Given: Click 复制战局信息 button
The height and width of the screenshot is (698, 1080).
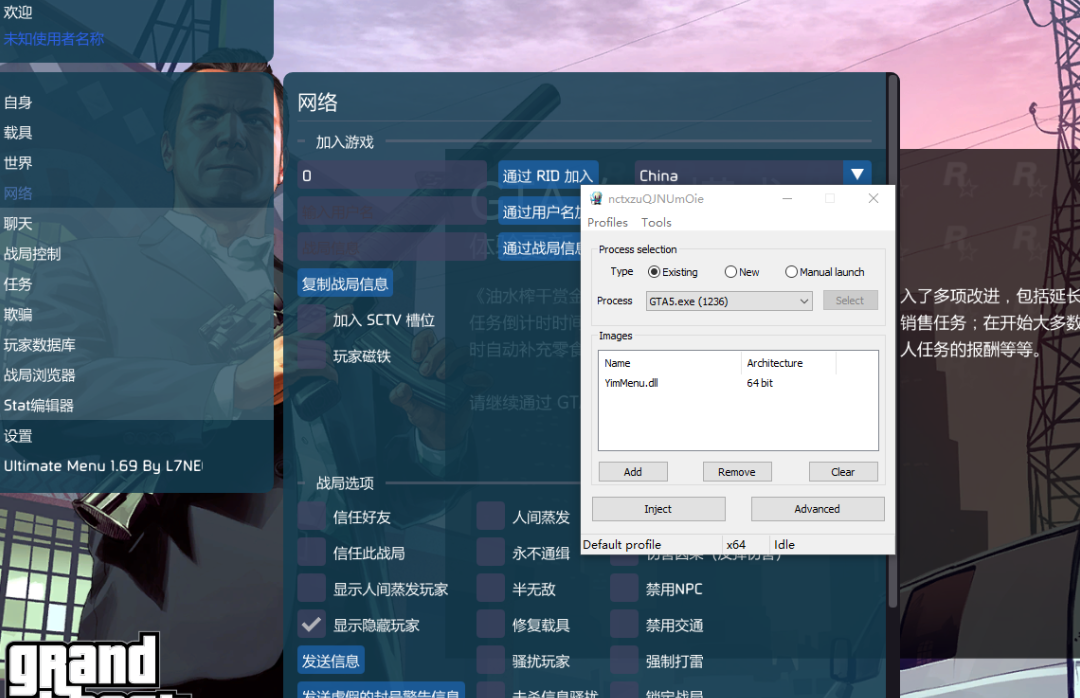Looking at the screenshot, I should (345, 284).
